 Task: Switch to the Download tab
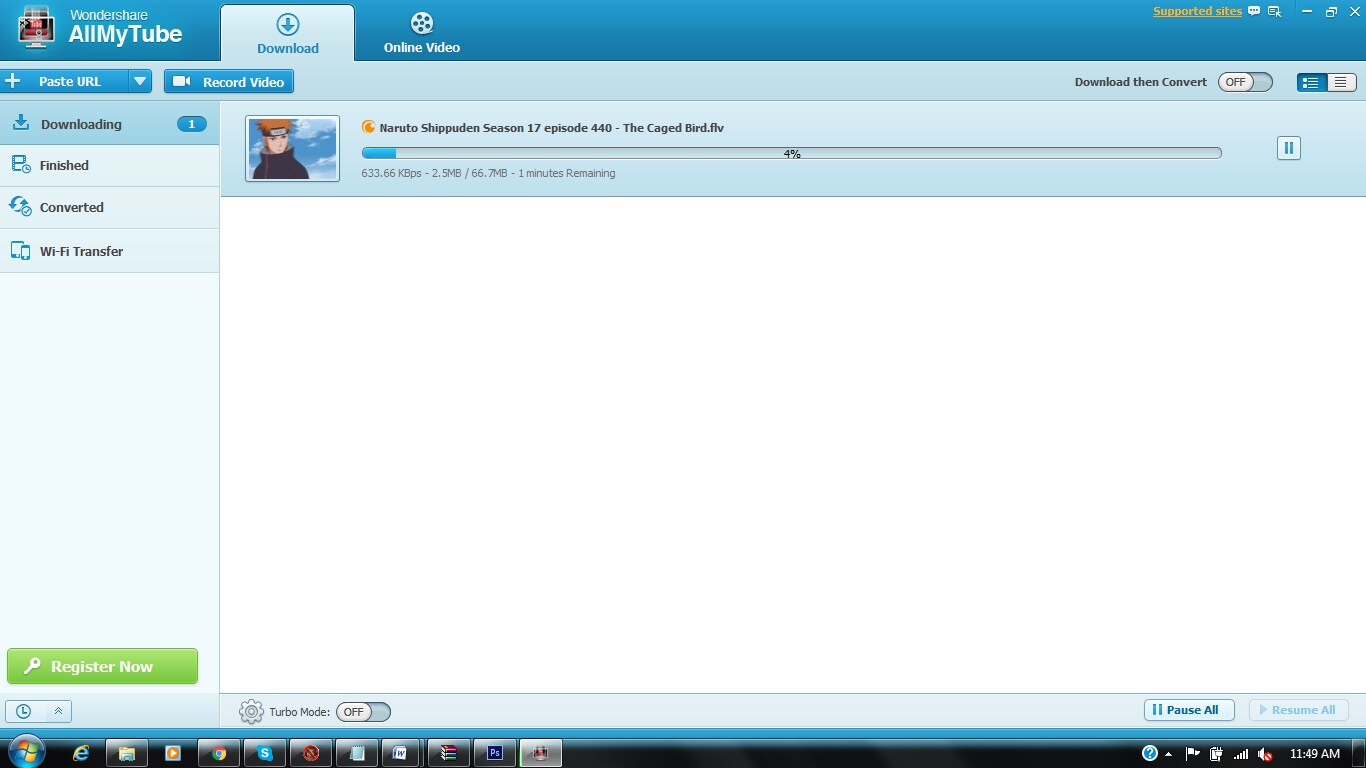[x=288, y=33]
